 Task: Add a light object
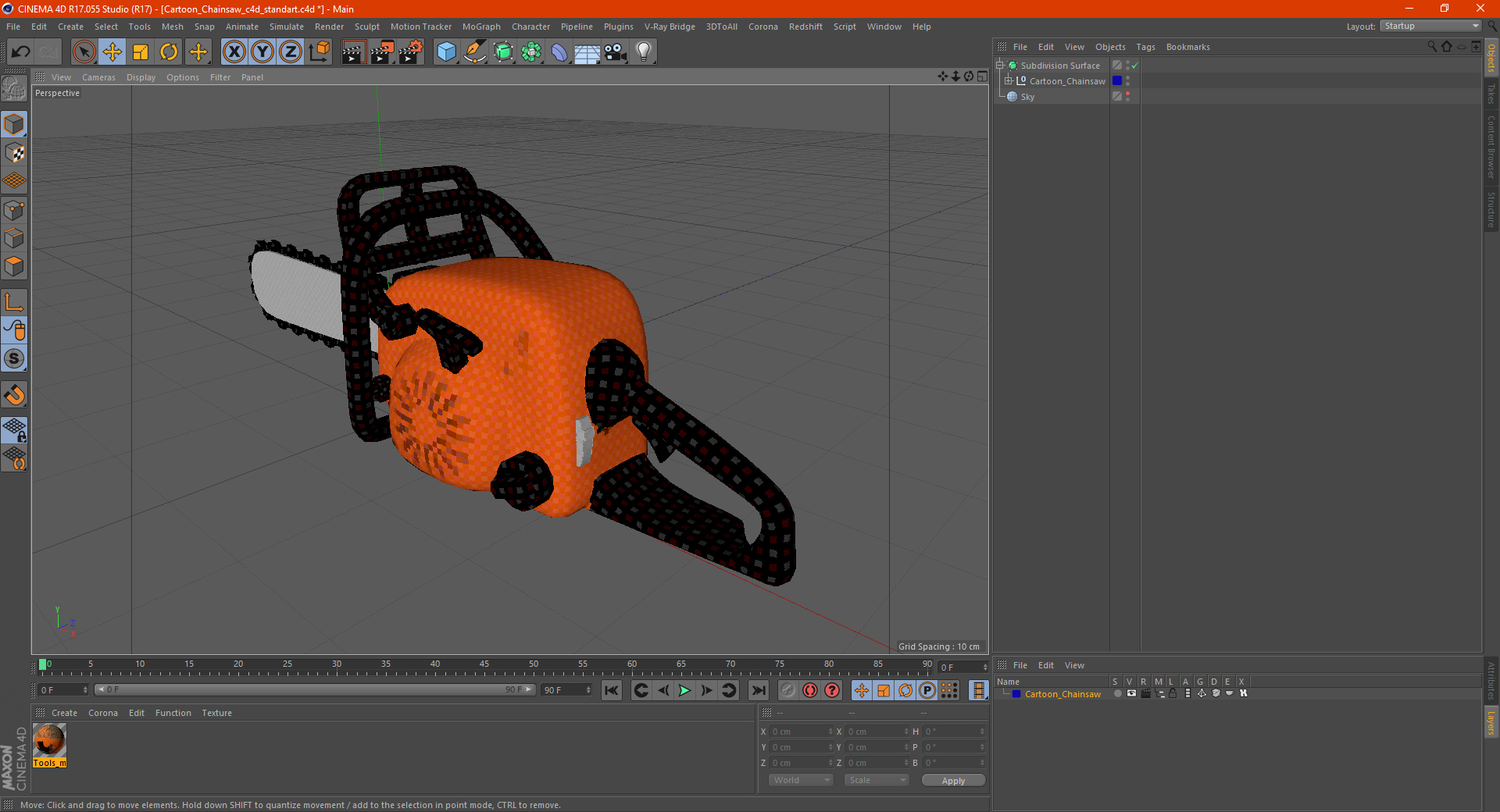pos(643,52)
